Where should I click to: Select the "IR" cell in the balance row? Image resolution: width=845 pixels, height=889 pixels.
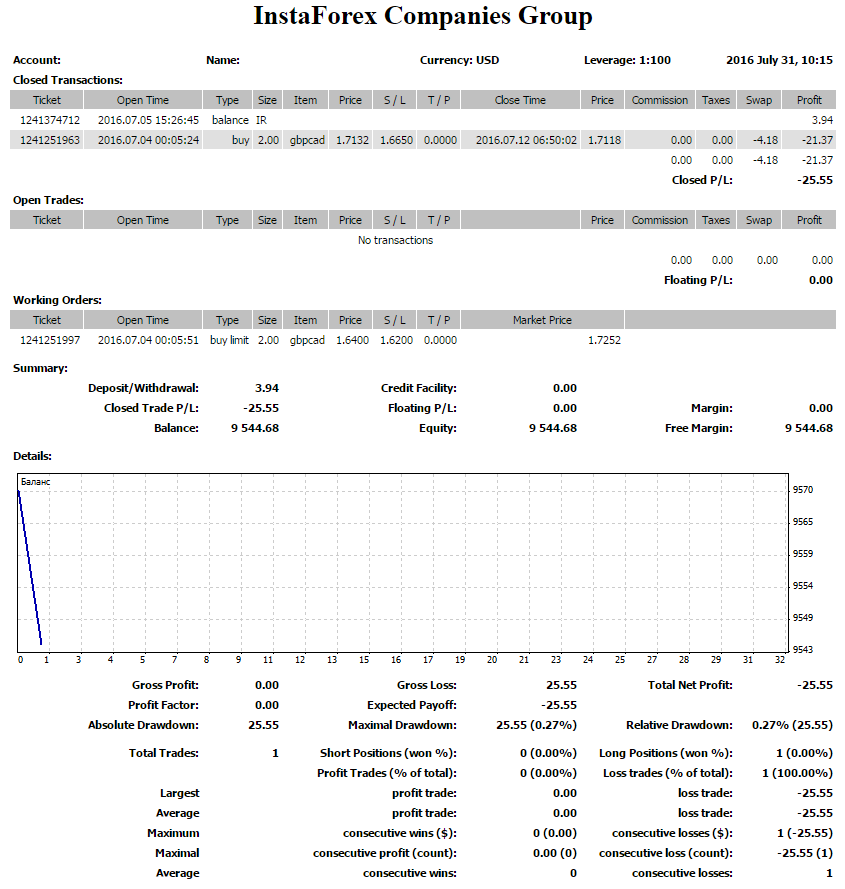click(x=261, y=120)
